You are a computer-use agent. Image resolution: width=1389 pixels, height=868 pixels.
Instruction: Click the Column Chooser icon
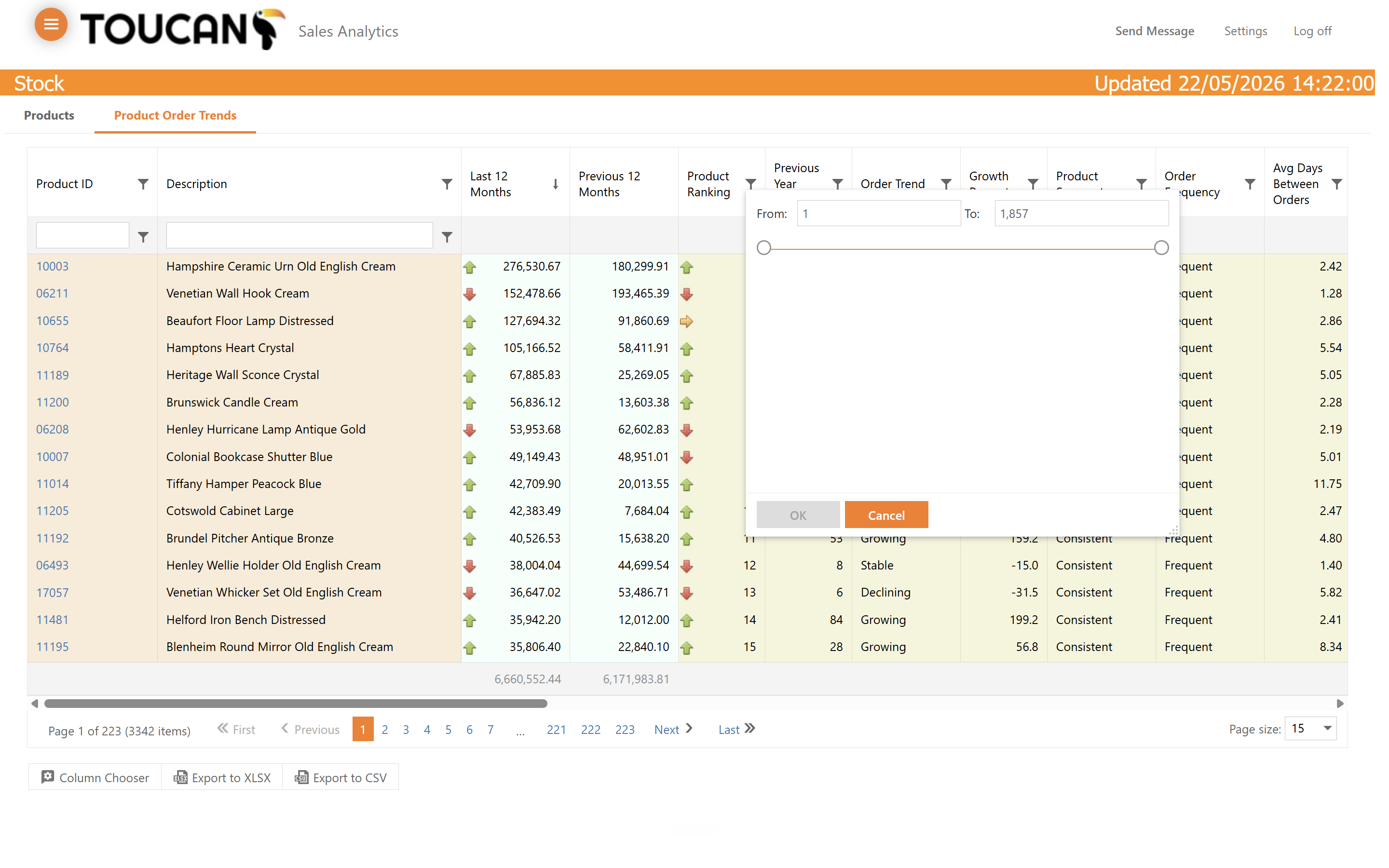[x=48, y=777]
